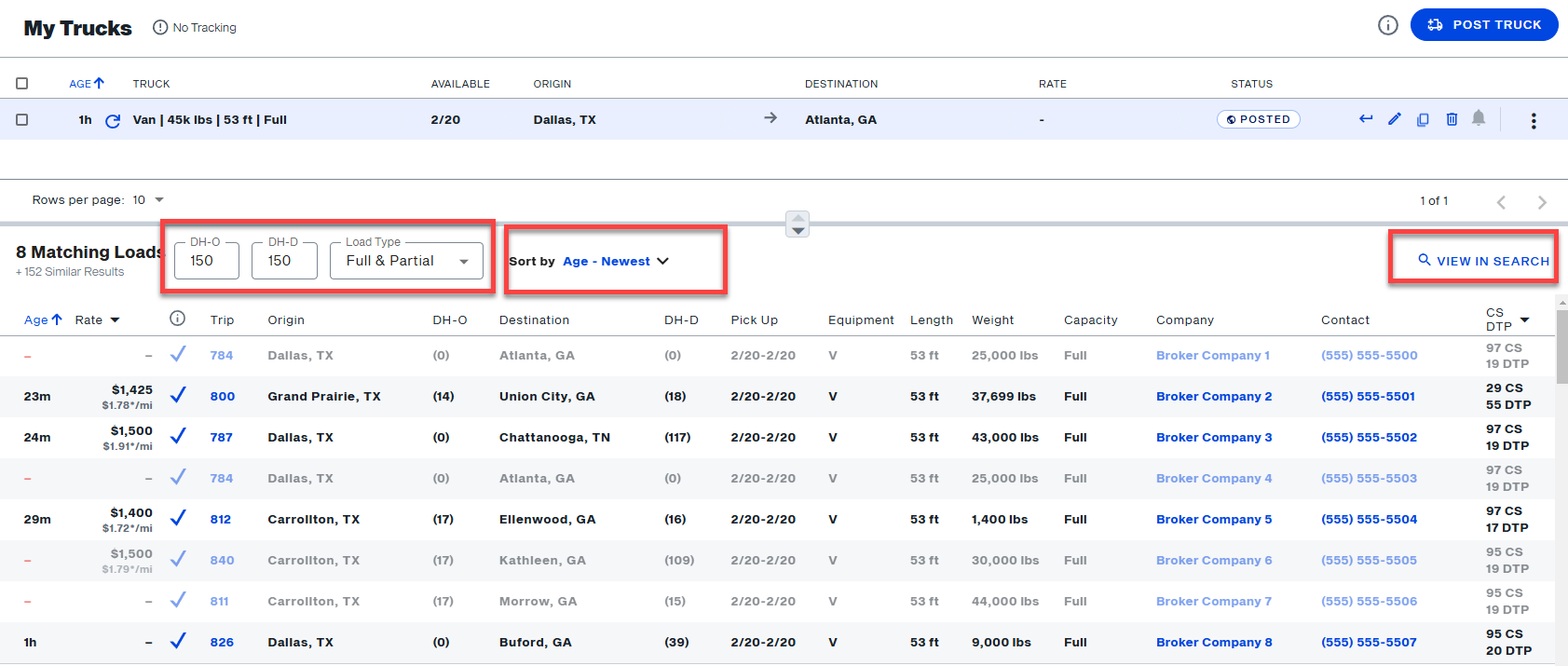Screen dimensions: 1568x666
Task: Click the bell alert icon
Action: tap(1479, 118)
